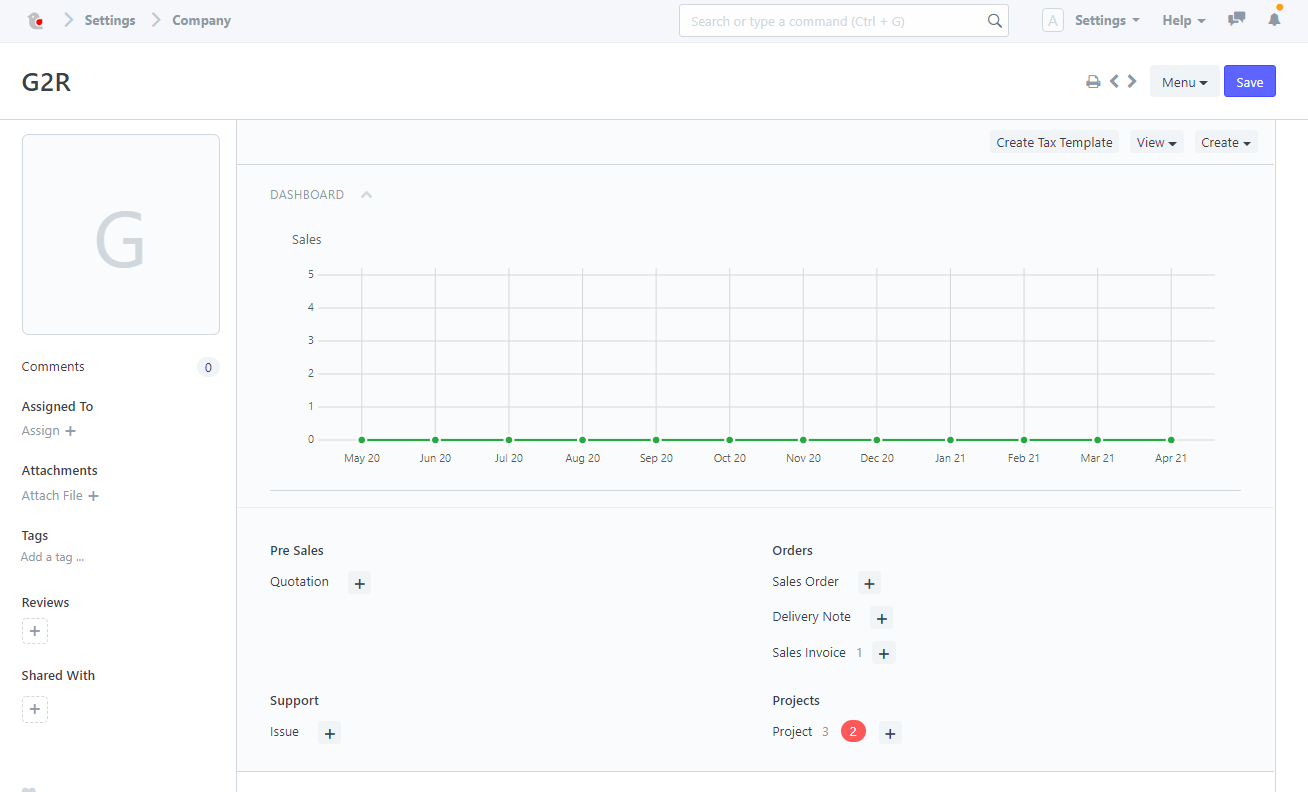Click the Assign link
This screenshot has height=792, width=1308.
[41, 430]
